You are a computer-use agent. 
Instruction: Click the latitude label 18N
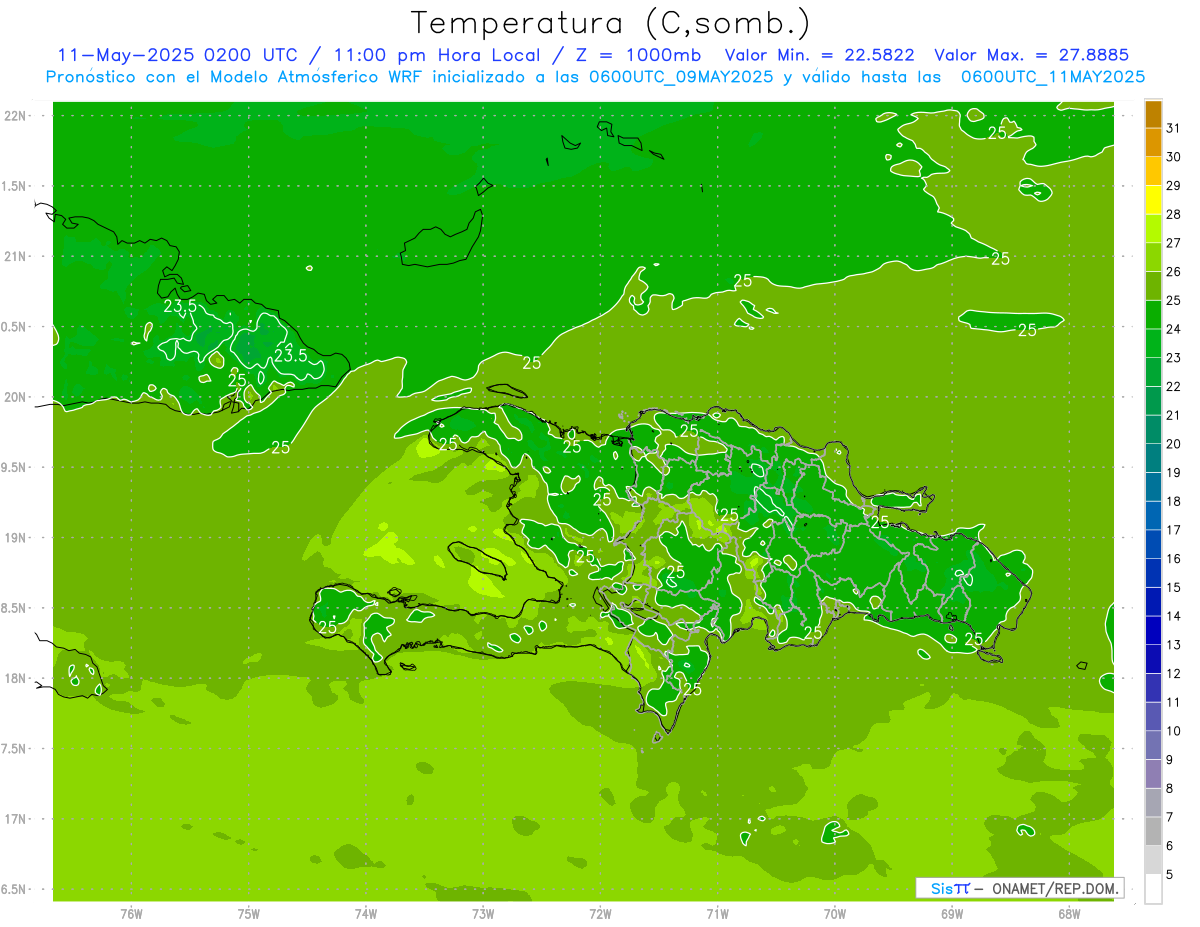(15, 678)
